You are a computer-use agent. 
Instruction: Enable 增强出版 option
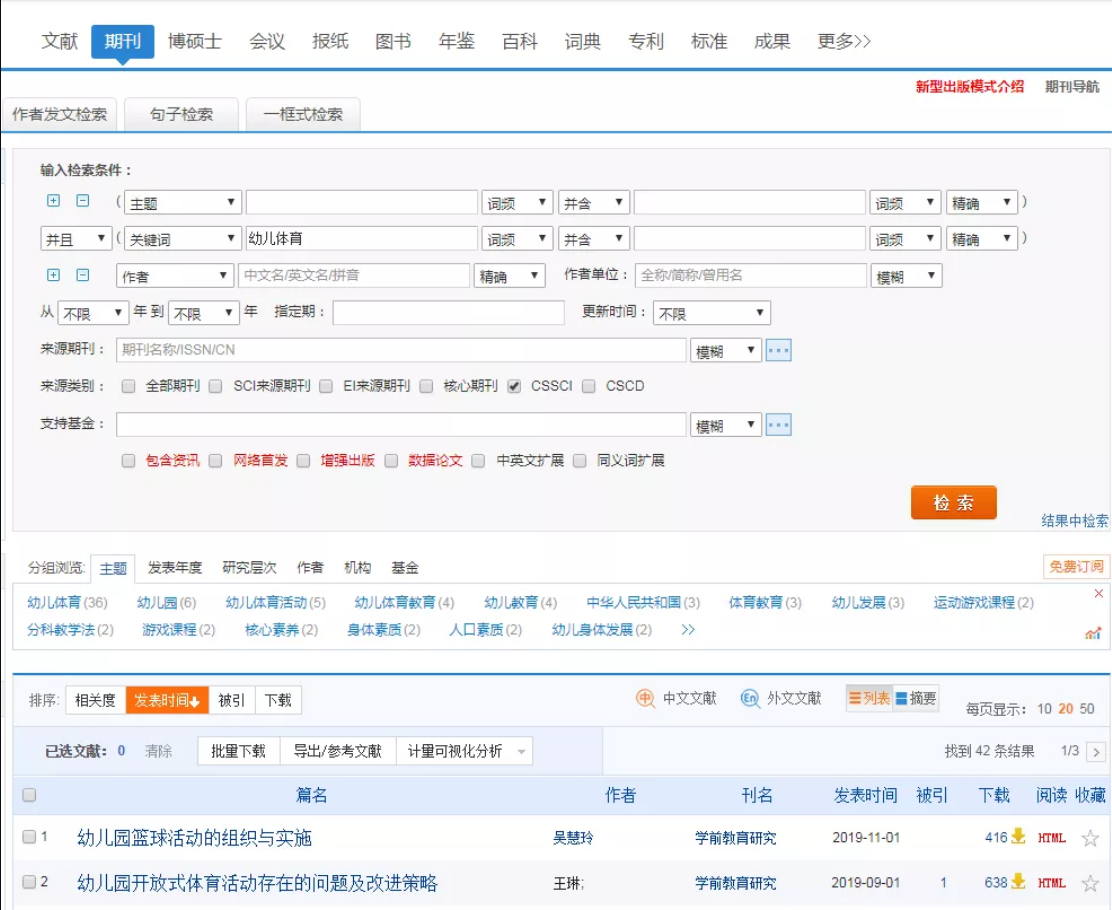click(304, 461)
